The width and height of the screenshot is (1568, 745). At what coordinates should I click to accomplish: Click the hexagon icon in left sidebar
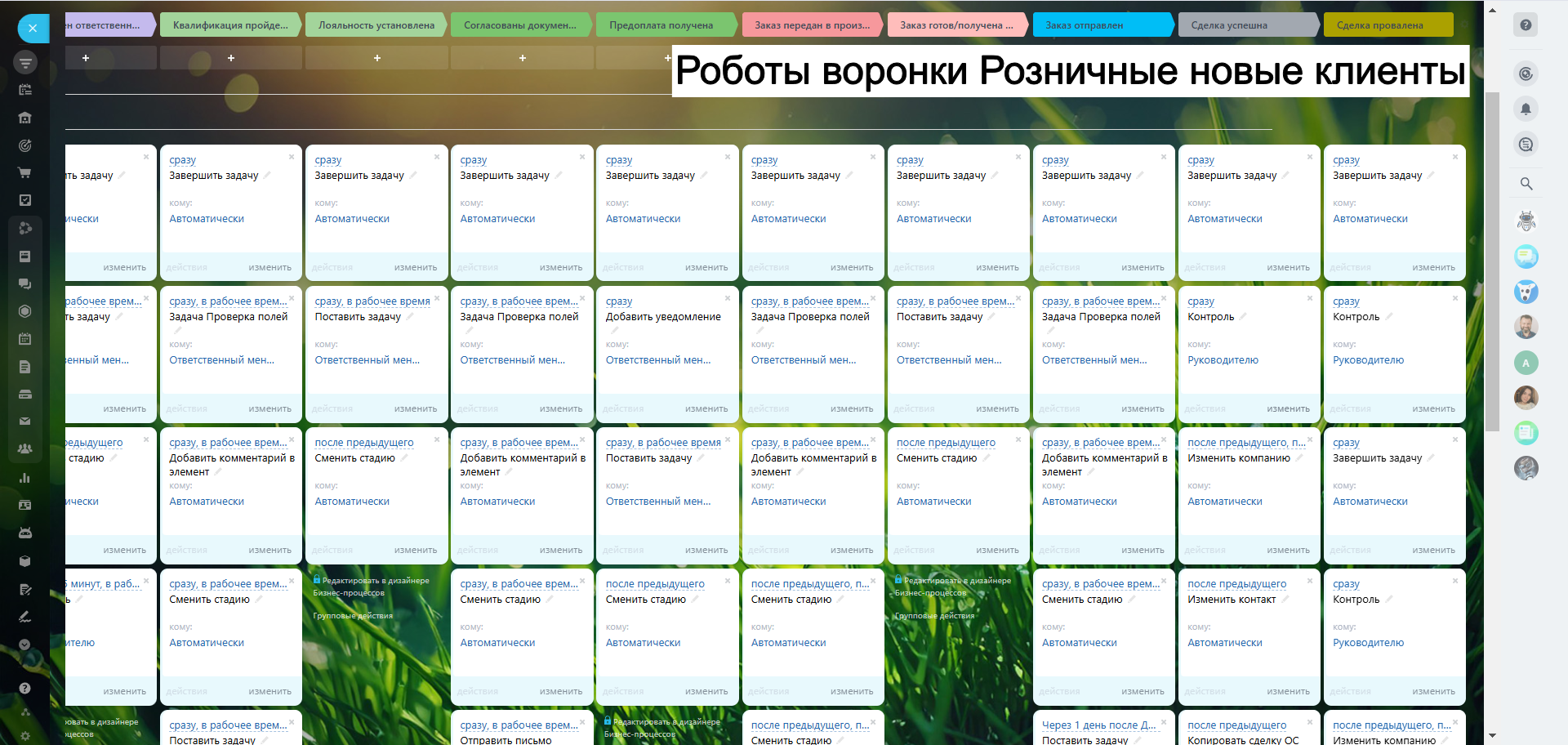coord(25,311)
